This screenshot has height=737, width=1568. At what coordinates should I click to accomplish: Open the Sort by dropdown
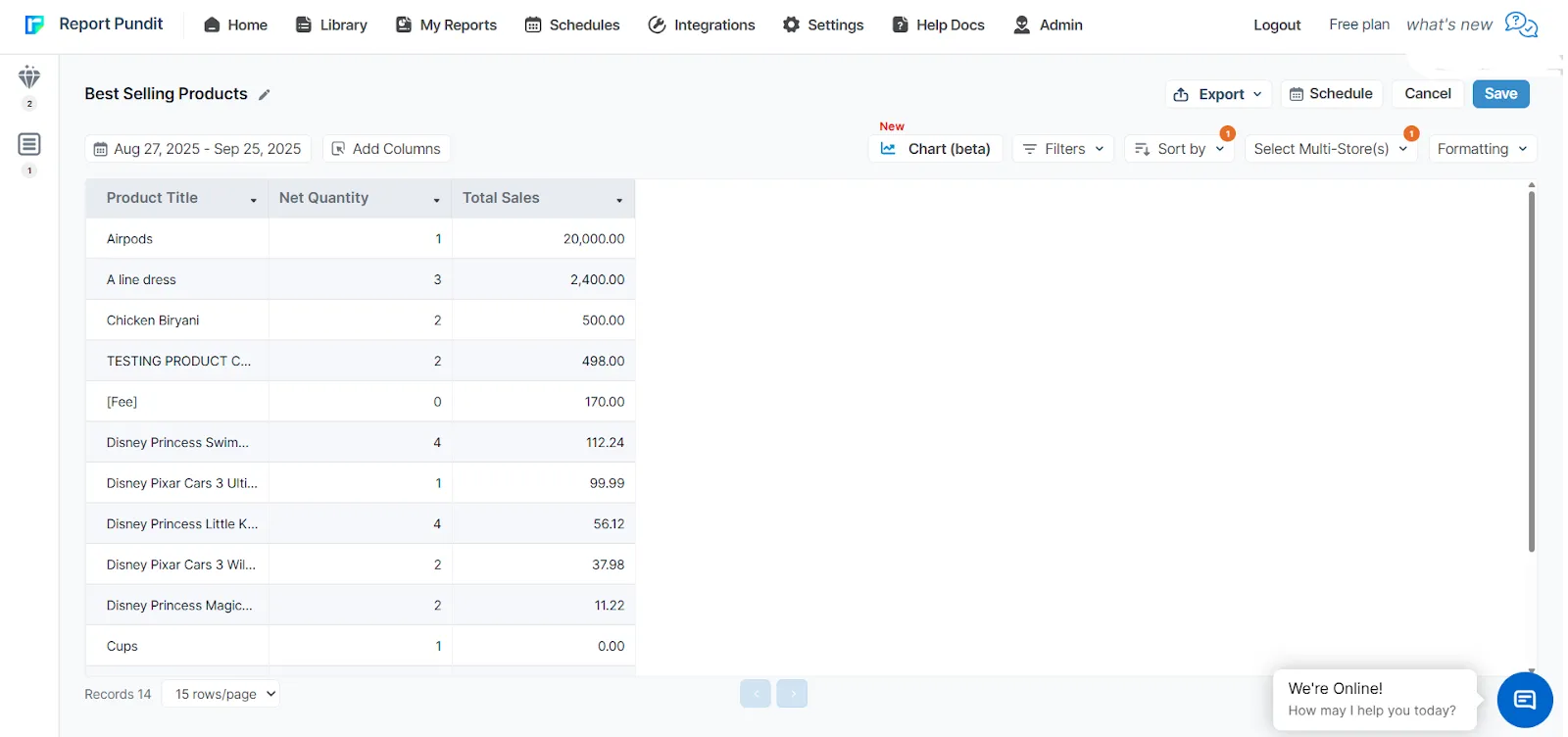tap(1179, 149)
